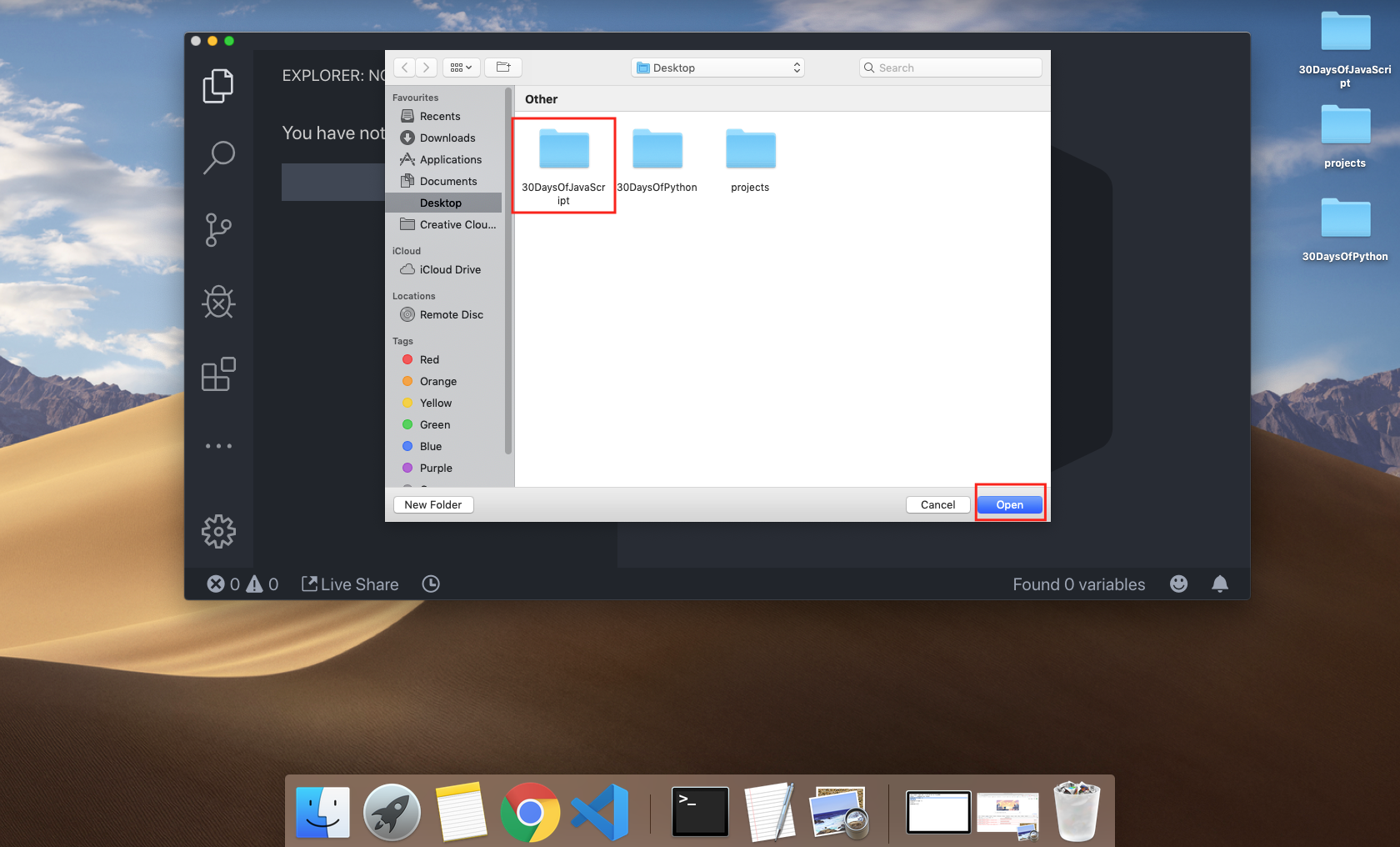Open the Manage settings gear

point(217,531)
